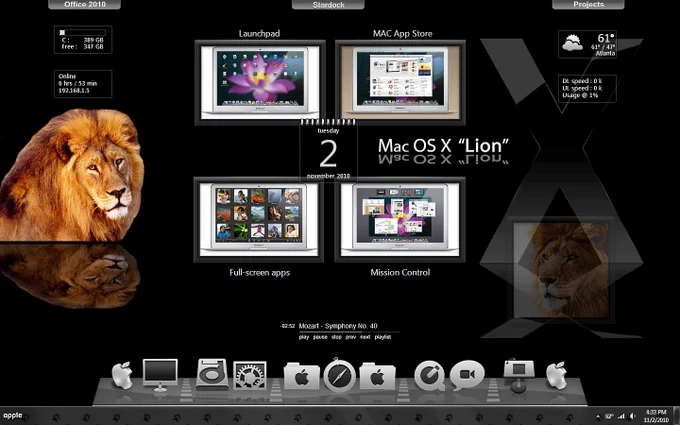Open the Launchpad thumbnail
Image resolution: width=680 pixels, height=425 pixels.
[260, 82]
